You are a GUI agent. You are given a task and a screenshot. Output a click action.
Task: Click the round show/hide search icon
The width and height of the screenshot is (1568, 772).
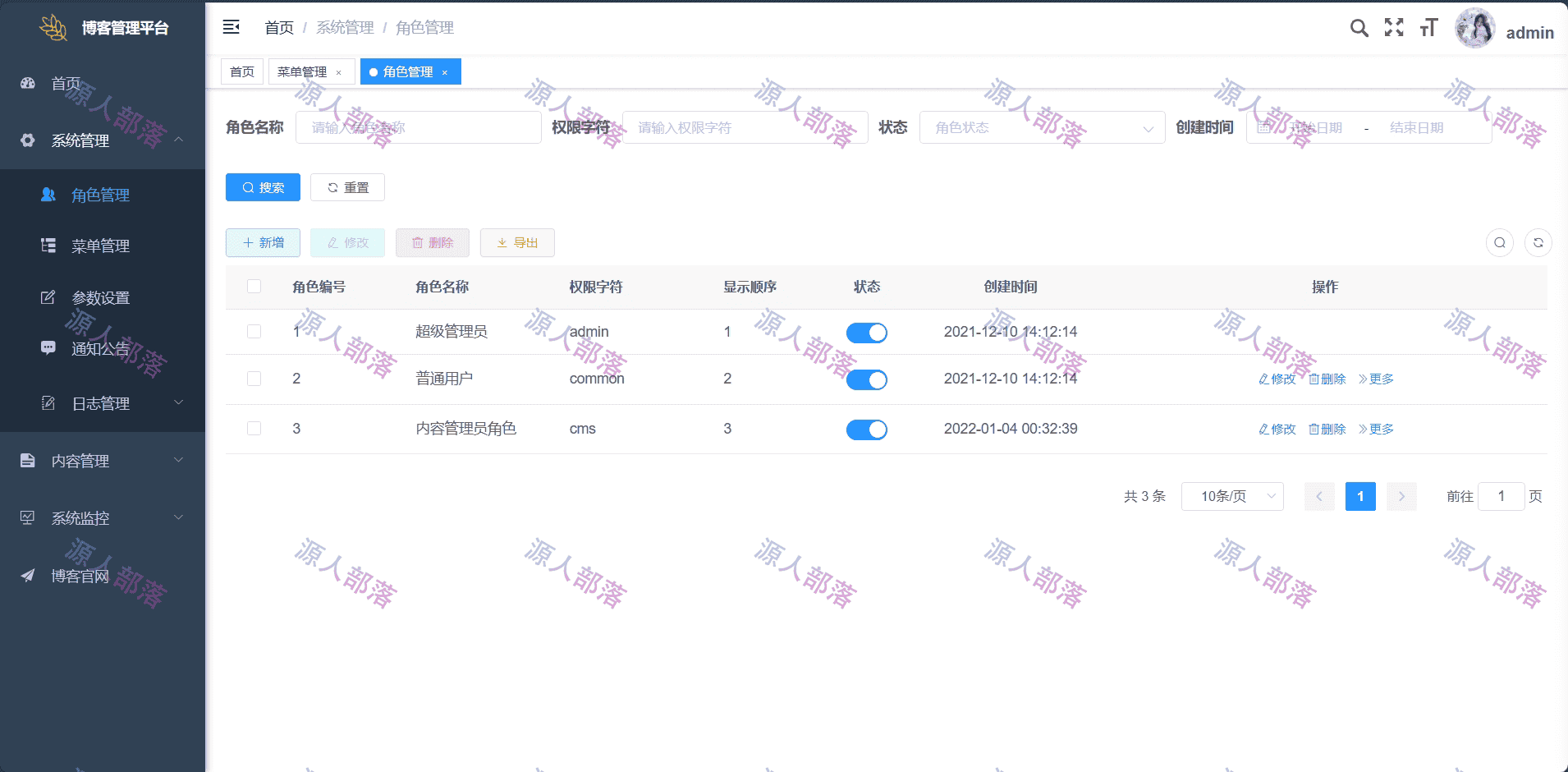1500,242
